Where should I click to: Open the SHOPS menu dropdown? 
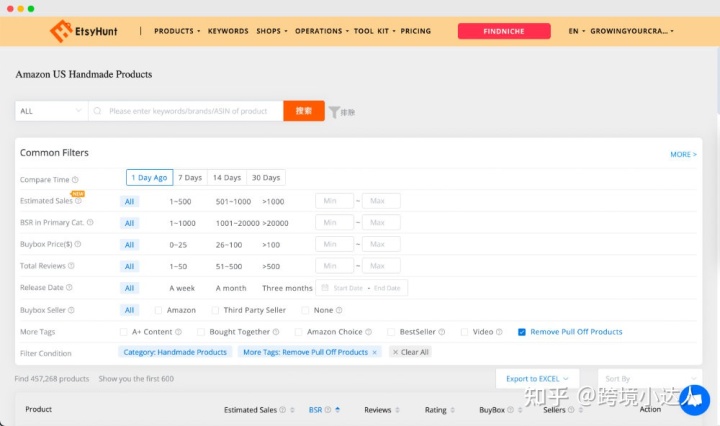coord(272,31)
